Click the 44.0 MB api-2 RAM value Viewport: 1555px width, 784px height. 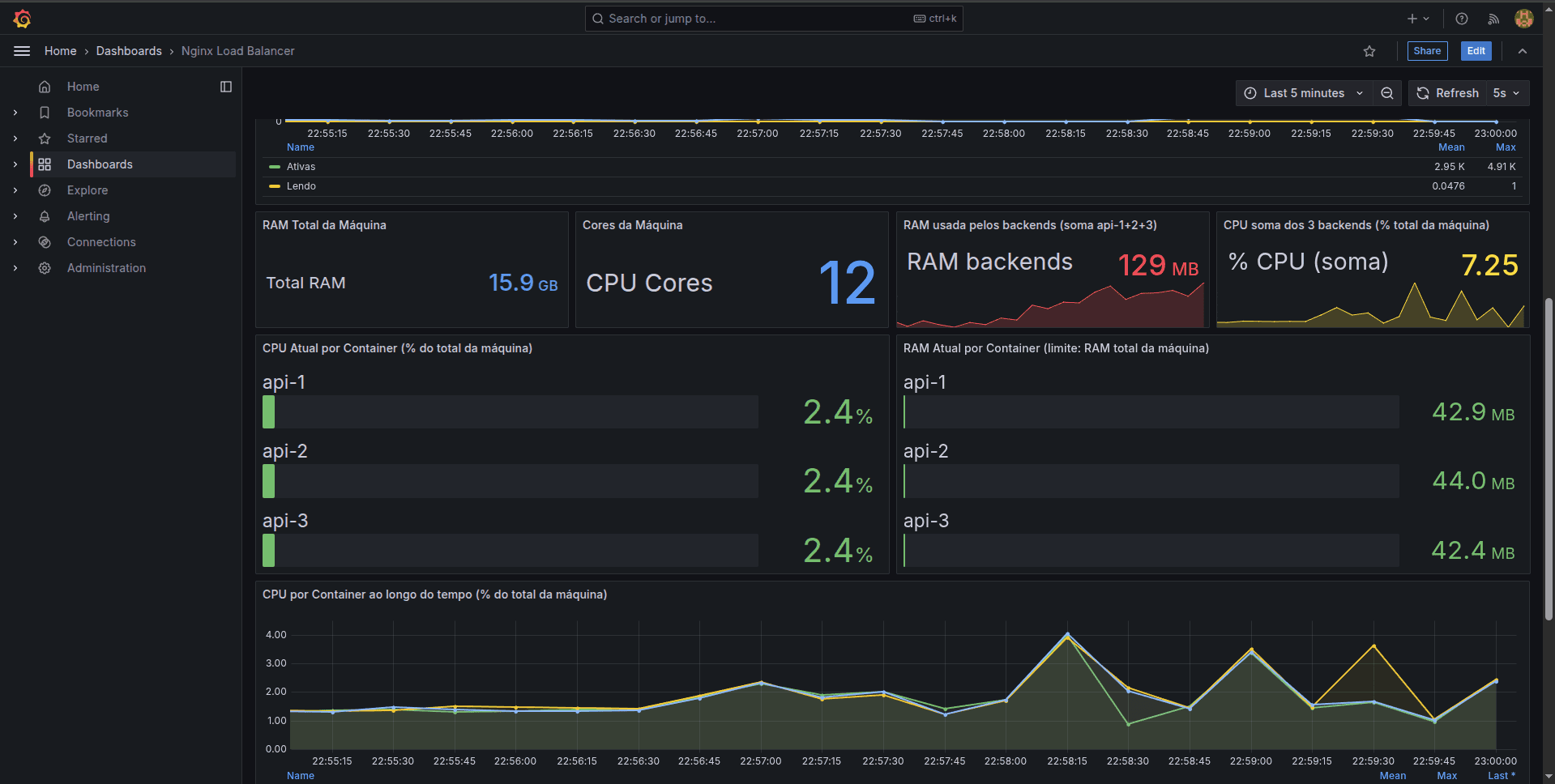(x=1473, y=481)
